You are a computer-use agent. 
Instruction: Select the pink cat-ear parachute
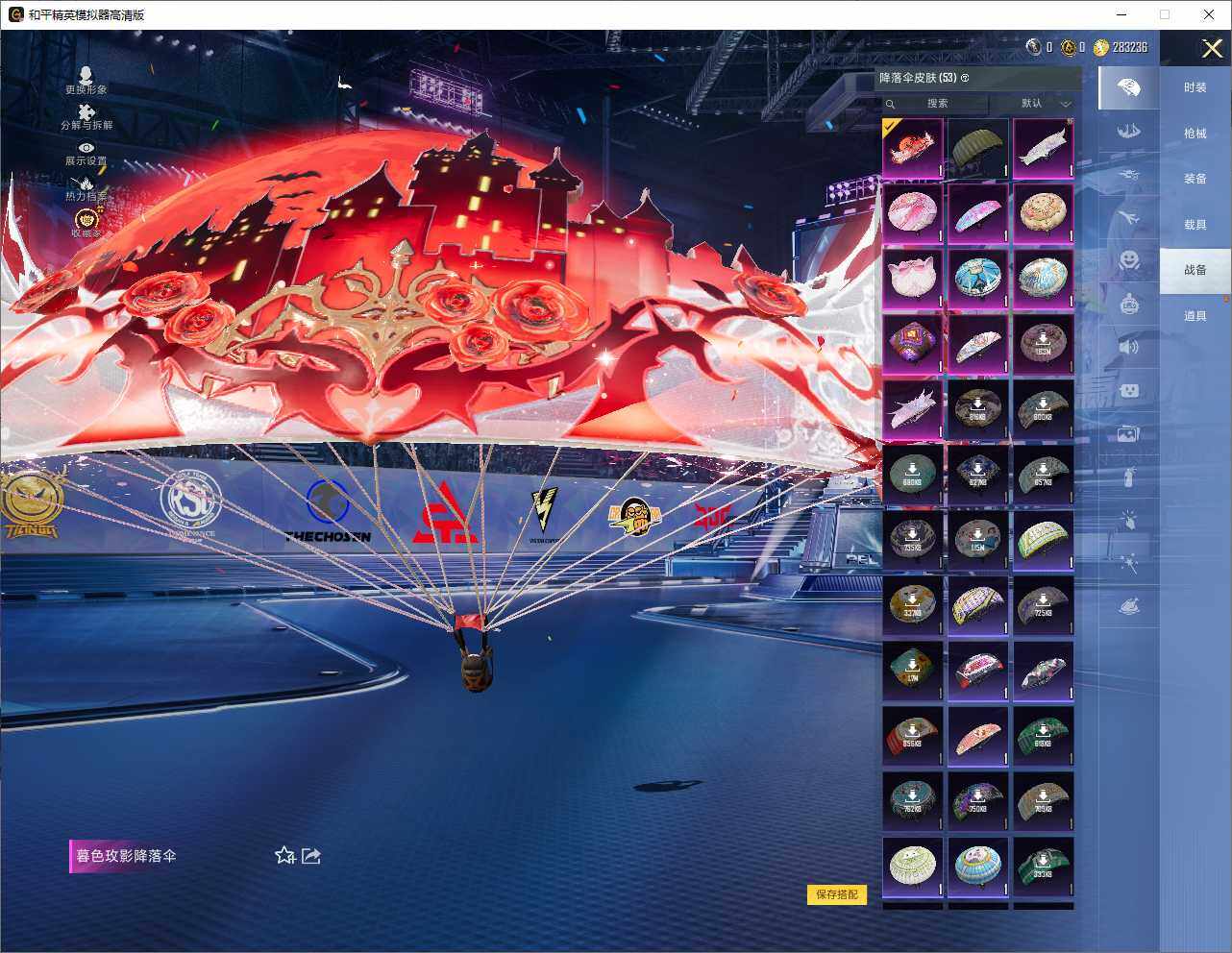click(x=913, y=280)
